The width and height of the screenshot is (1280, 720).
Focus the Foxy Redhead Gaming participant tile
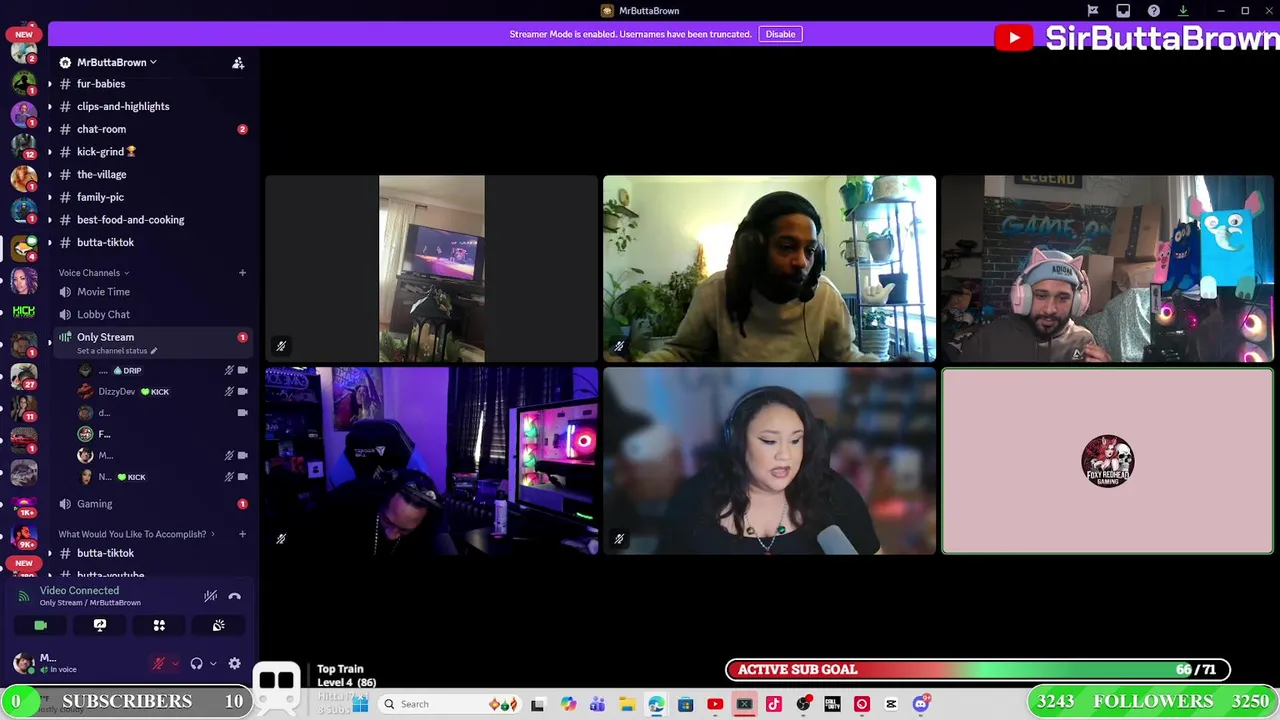pyautogui.click(x=1107, y=461)
